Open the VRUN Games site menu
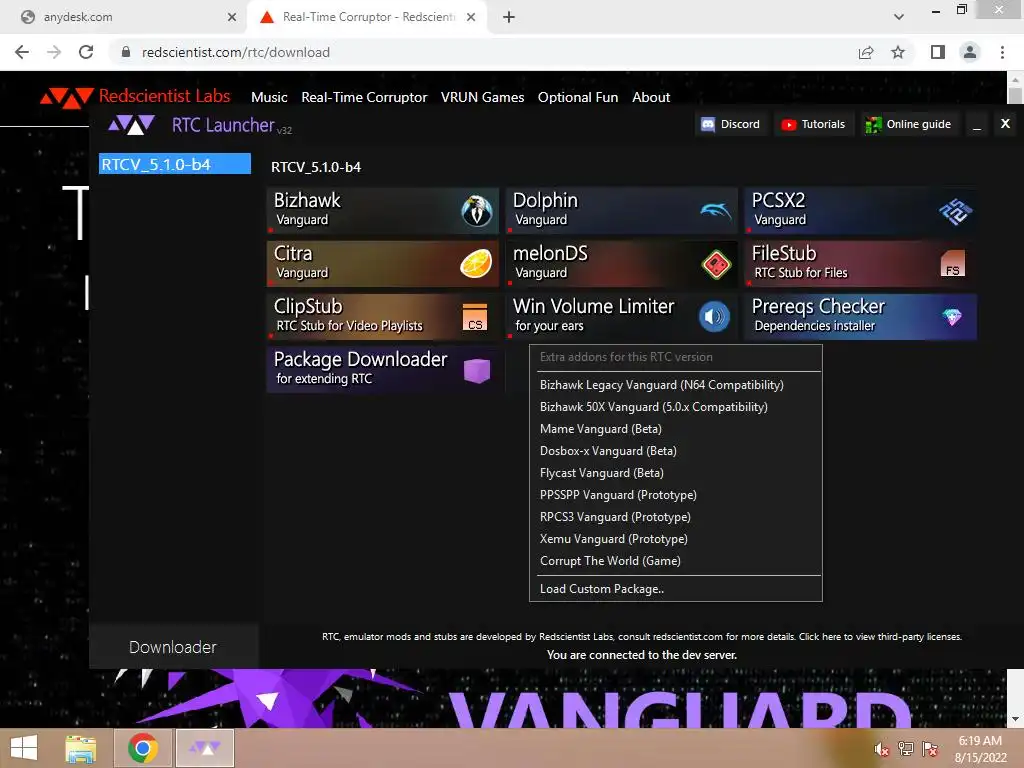 tap(482, 97)
